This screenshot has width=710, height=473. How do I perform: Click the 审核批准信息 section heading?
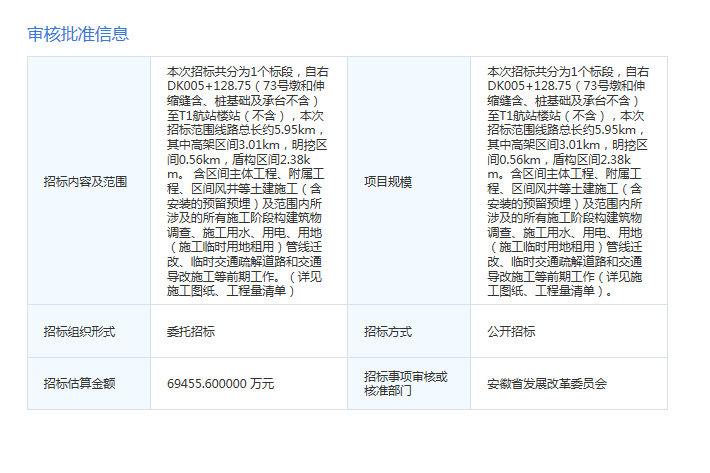78,34
